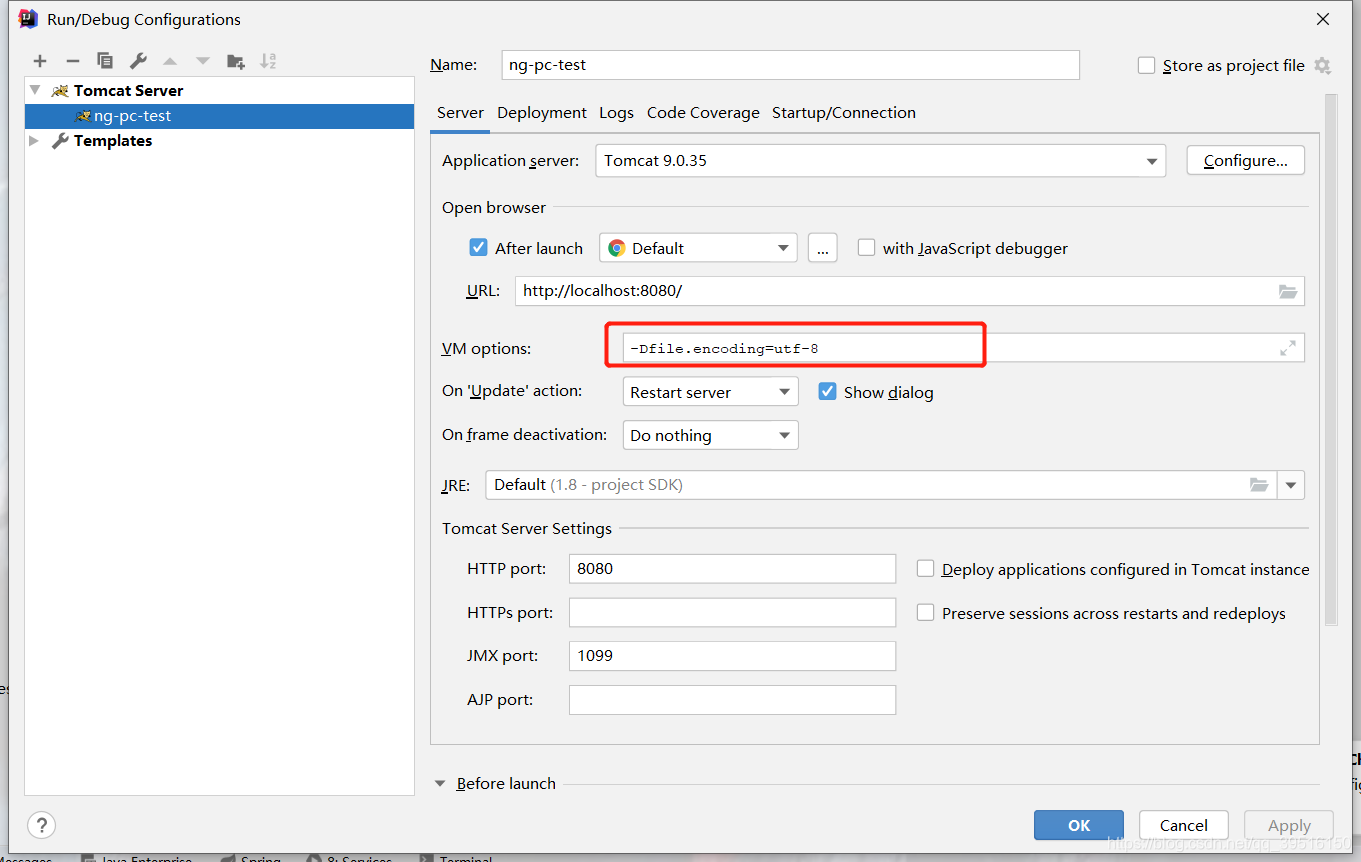Switch to the Deployment tab

coord(542,113)
